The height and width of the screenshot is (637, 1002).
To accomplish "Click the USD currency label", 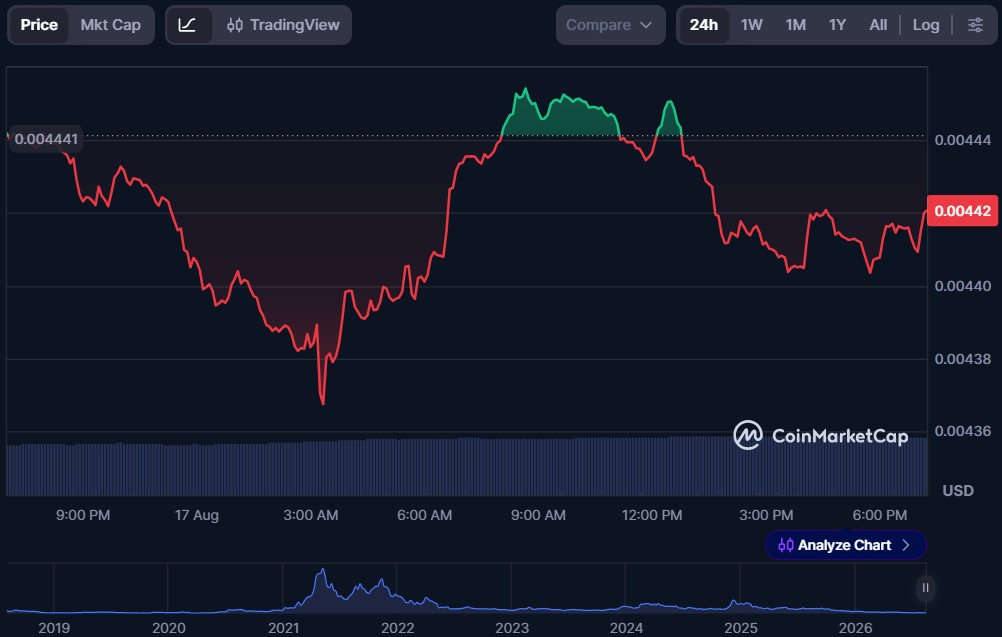I will (x=958, y=491).
